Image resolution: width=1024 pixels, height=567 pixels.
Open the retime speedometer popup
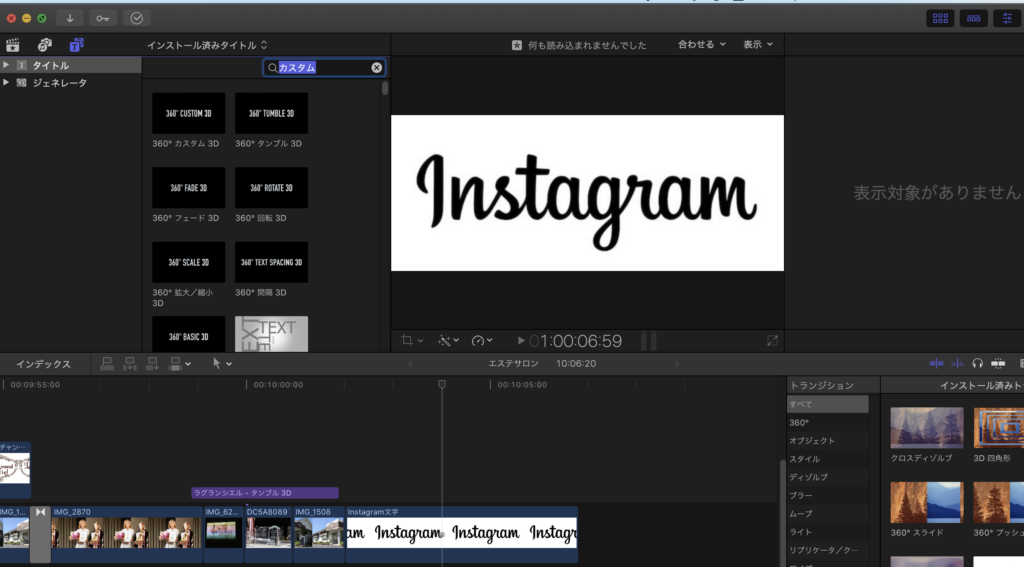(482, 340)
